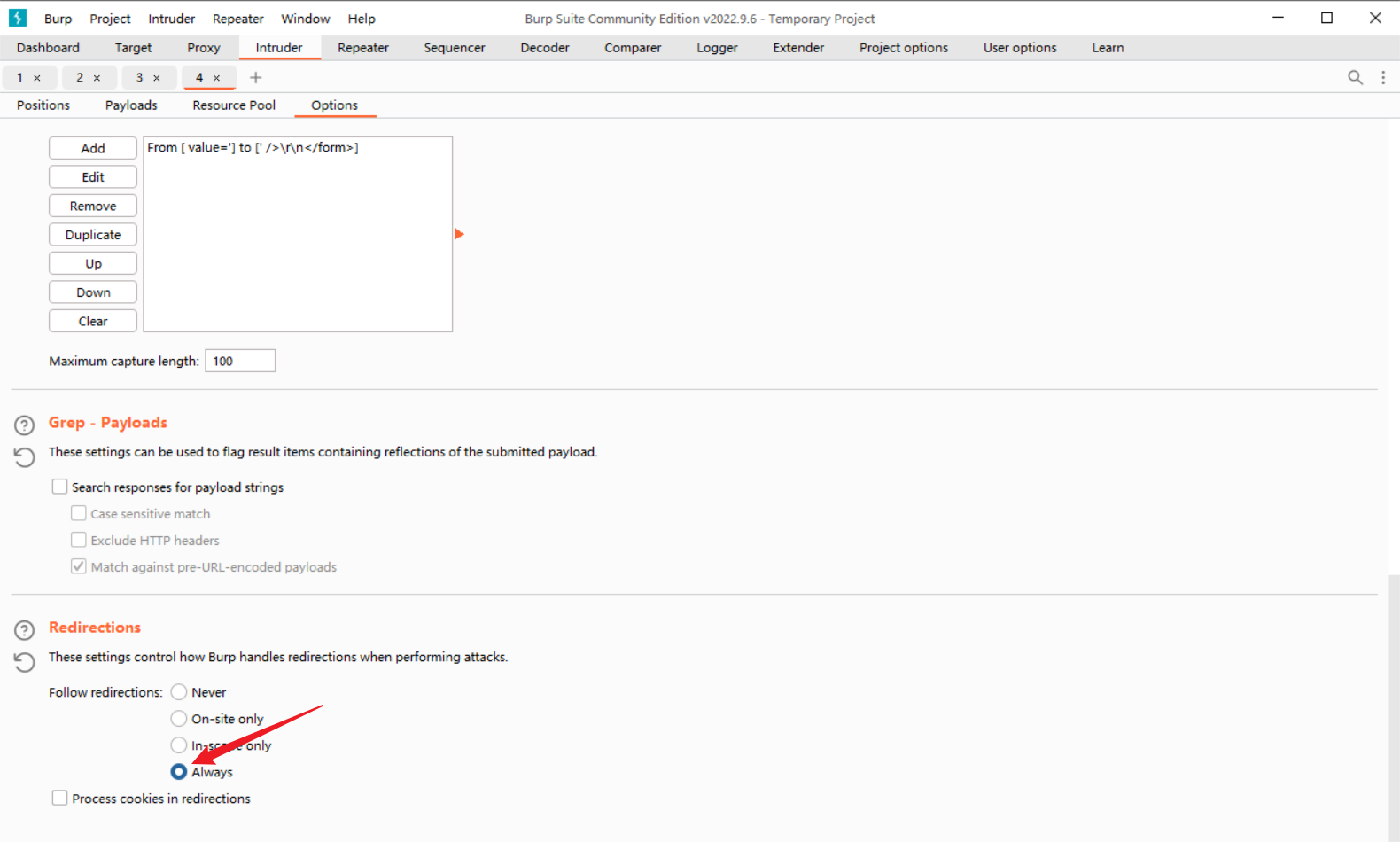This screenshot has height=842, width=1400.
Task: Close Intruder tab 2 with its x
Action: (97, 78)
